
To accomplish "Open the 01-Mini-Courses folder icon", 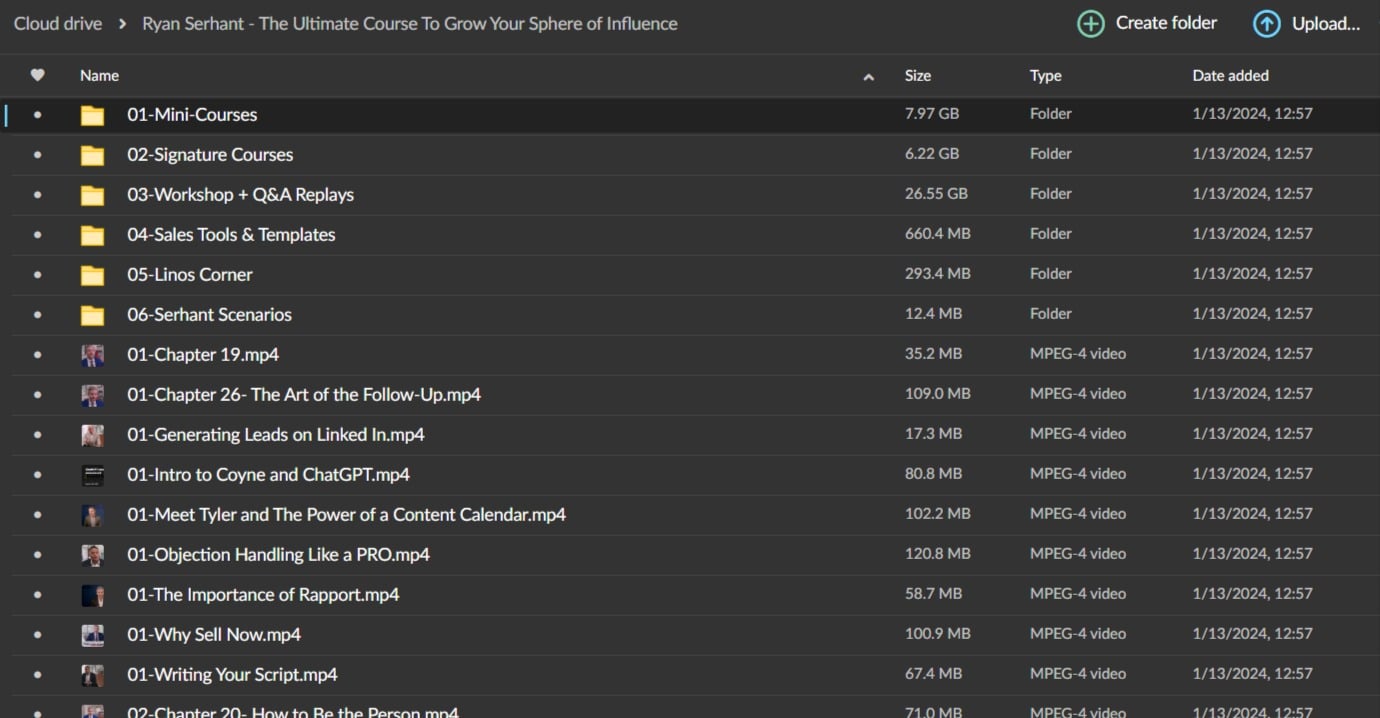I will point(92,115).
